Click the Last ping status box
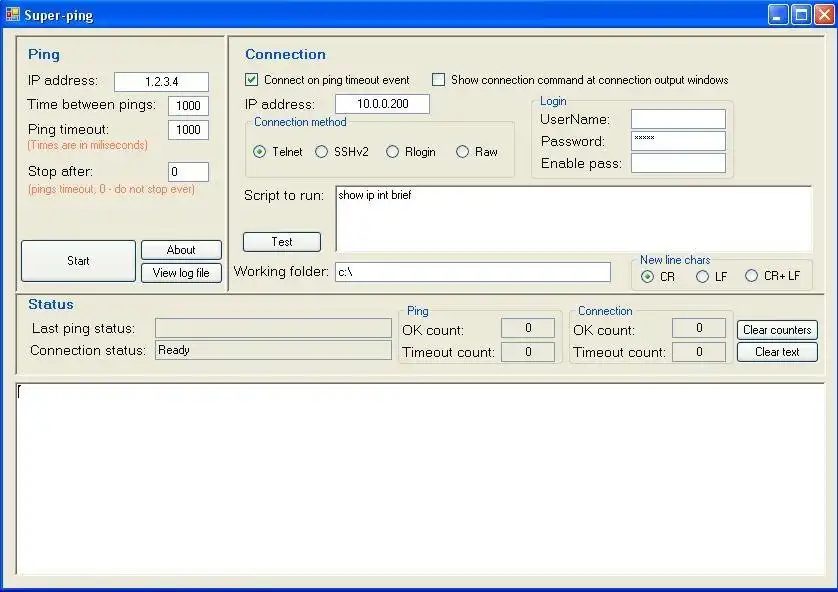The width and height of the screenshot is (838, 592). [273, 328]
